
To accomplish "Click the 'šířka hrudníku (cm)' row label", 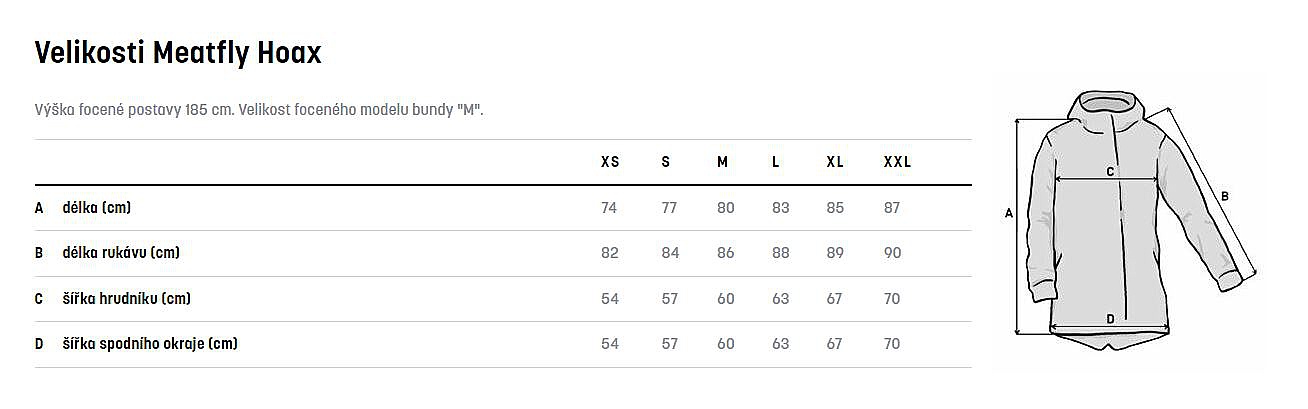I will [x=126, y=298].
